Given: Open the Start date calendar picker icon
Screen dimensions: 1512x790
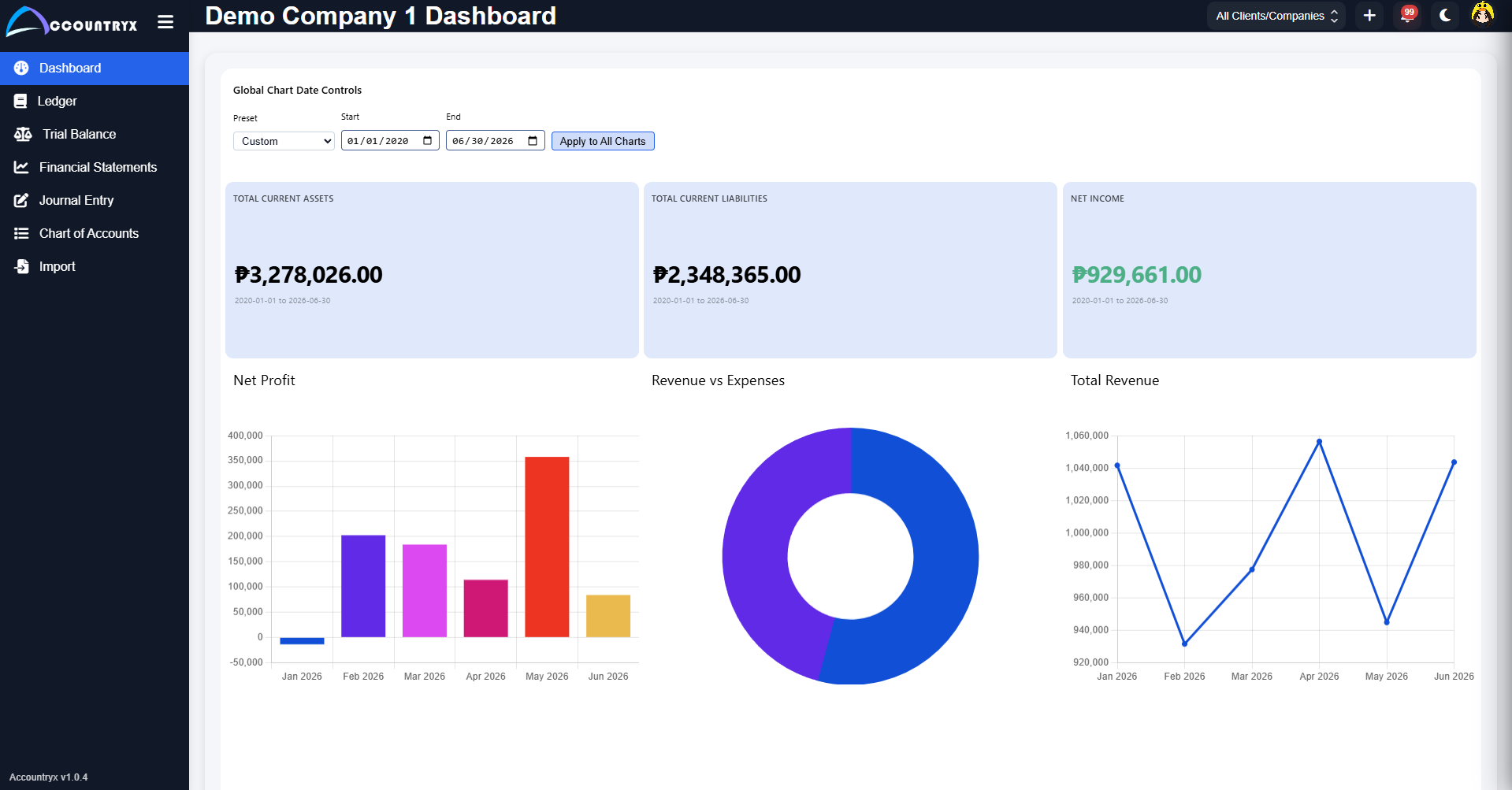Looking at the screenshot, I should (428, 141).
